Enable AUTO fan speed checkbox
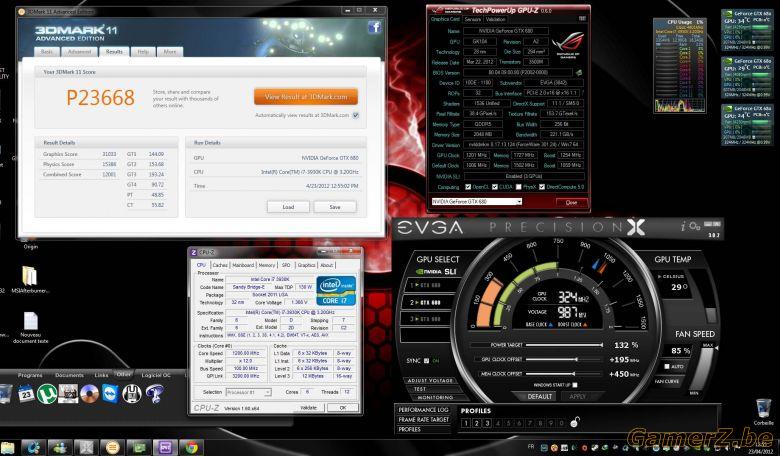The width and height of the screenshot is (780, 456). click(x=667, y=366)
